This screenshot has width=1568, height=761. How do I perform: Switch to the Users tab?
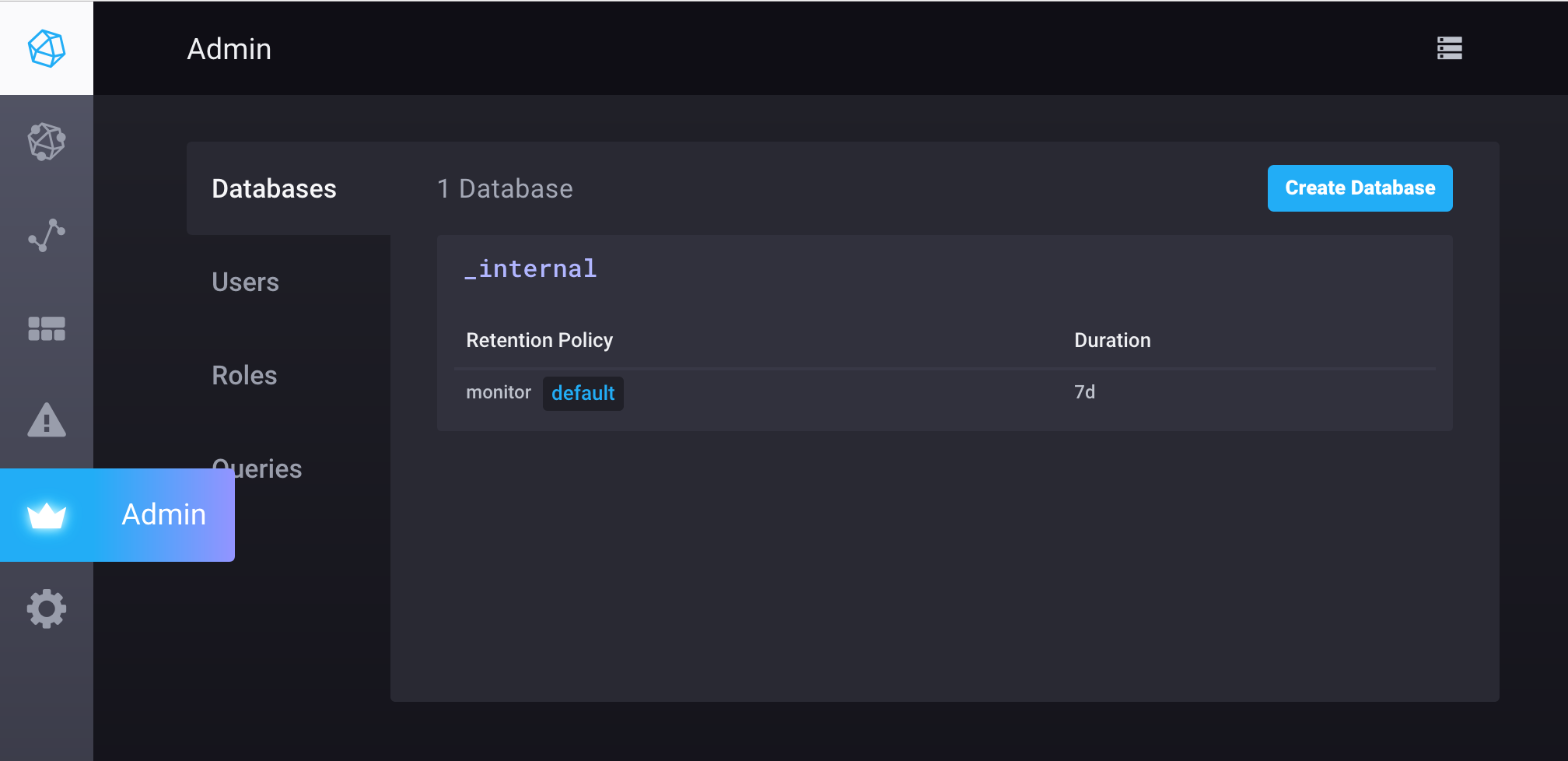245,282
